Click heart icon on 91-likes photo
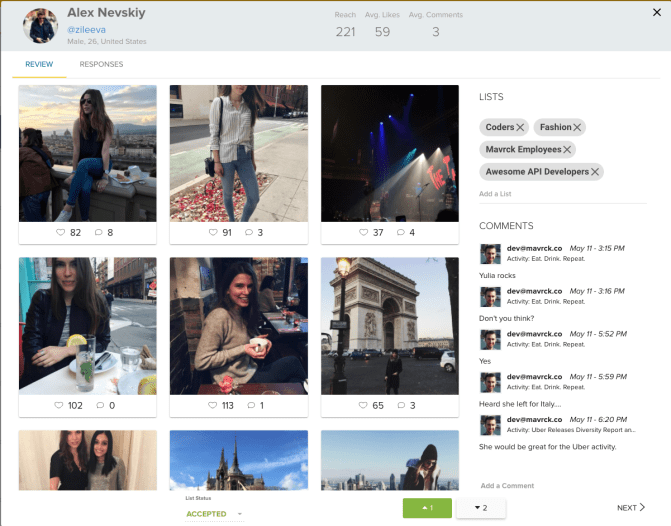Viewport: 671px width, 526px height. (213, 232)
